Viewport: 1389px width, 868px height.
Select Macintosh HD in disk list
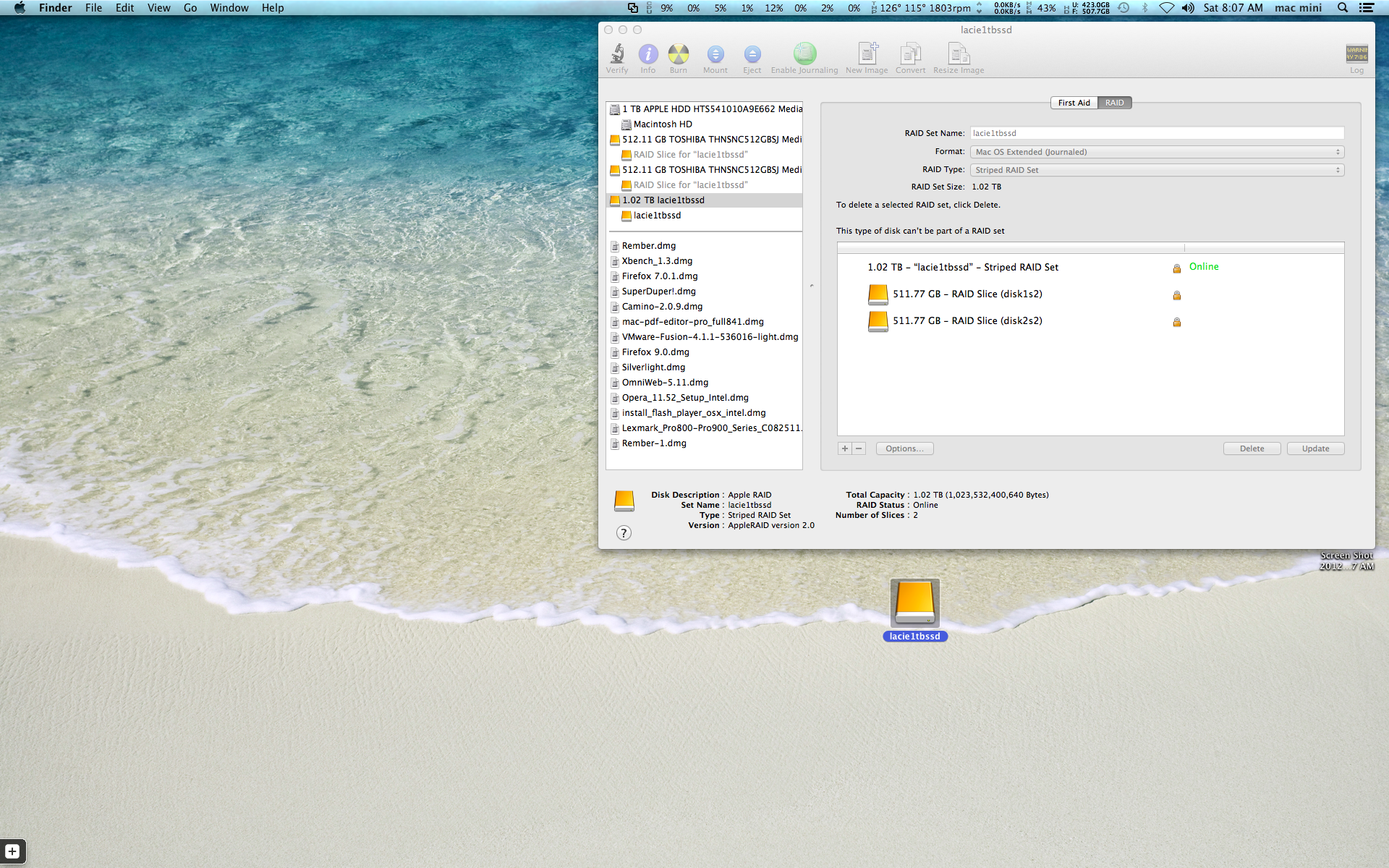[x=663, y=124]
